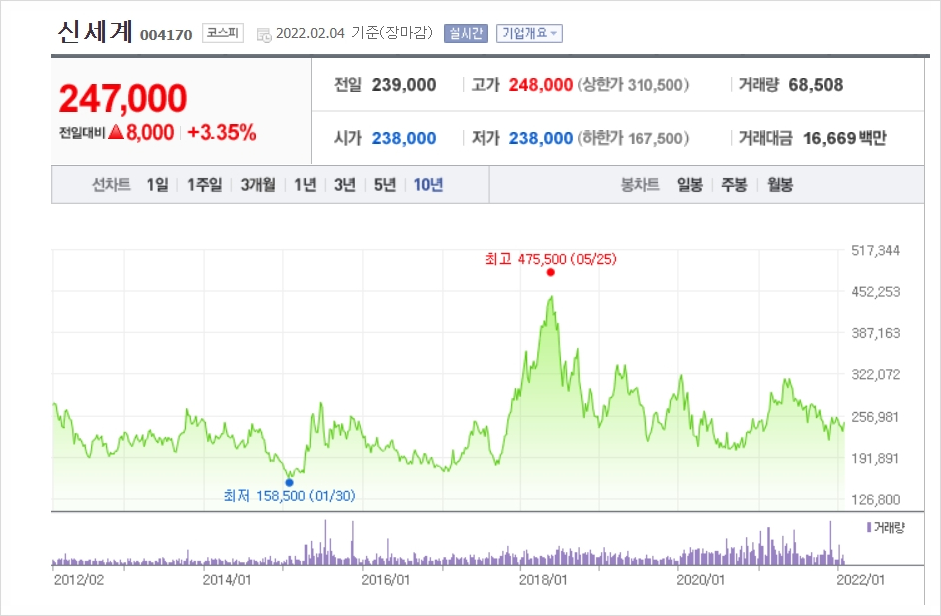Click the 시가 value 238,000

coord(404,138)
